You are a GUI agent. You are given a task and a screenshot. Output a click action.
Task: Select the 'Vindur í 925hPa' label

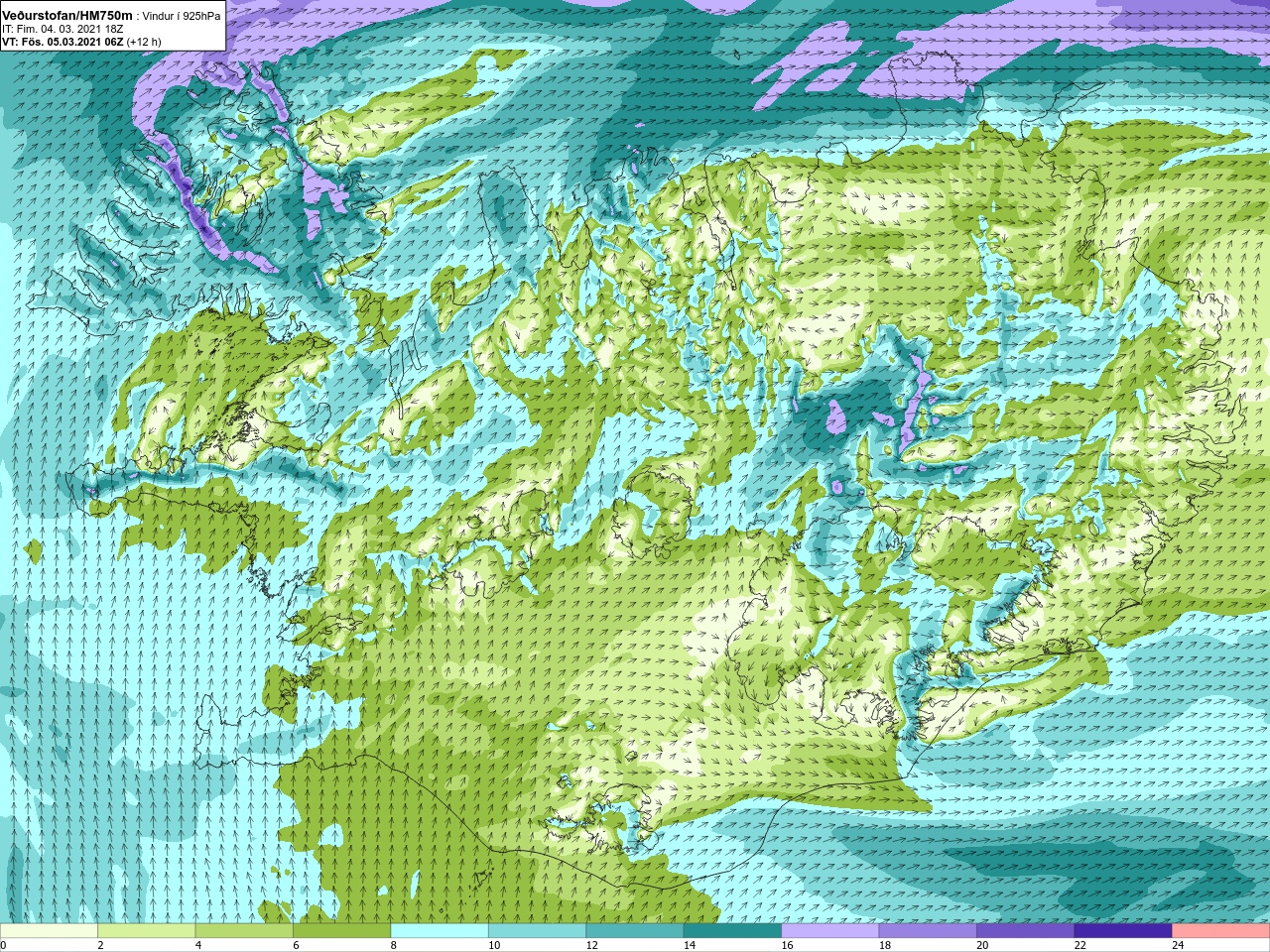182,16
